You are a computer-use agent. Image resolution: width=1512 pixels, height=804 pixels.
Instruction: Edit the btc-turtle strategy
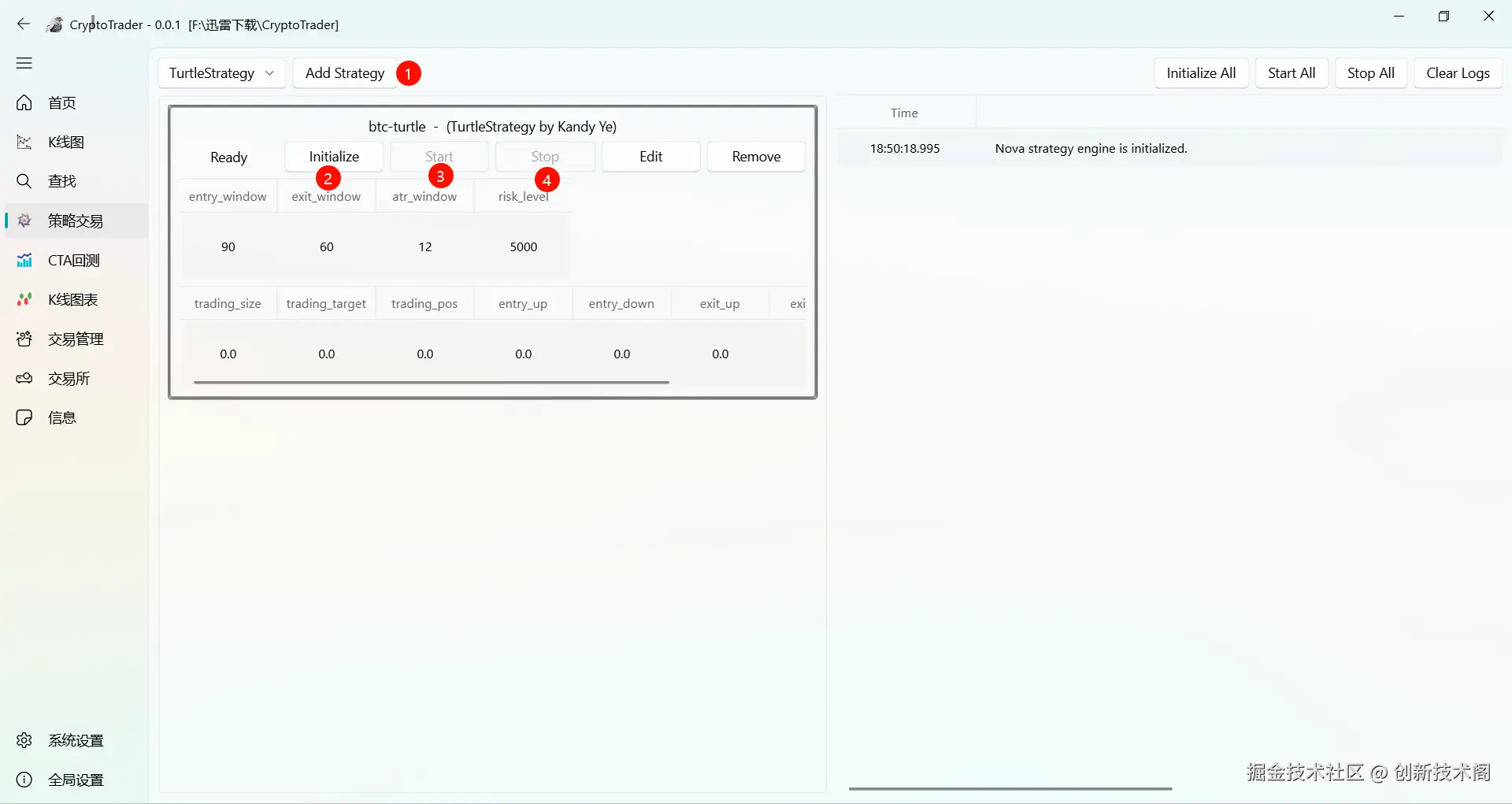[x=650, y=157]
